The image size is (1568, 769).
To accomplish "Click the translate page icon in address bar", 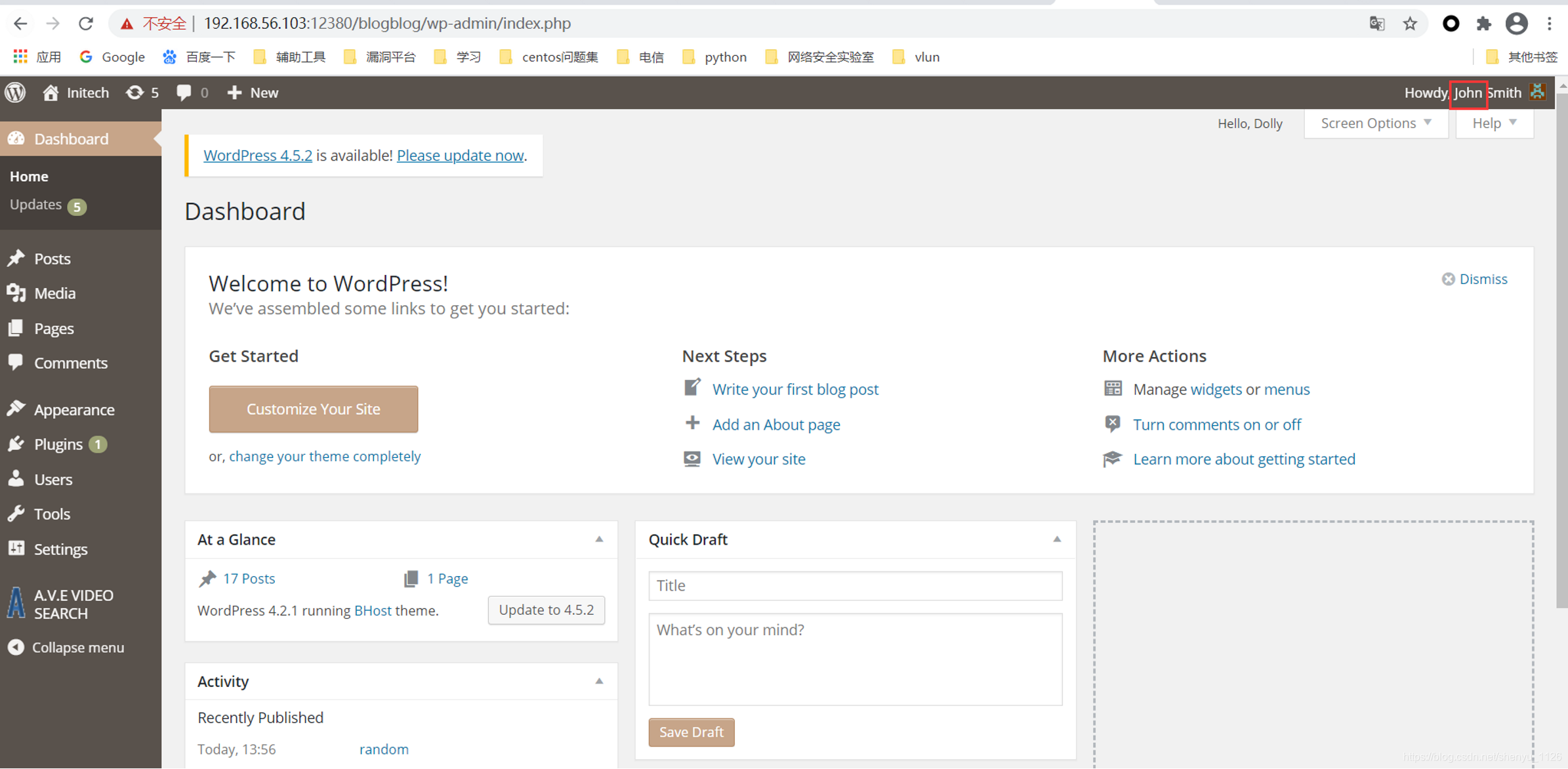I will (1376, 24).
